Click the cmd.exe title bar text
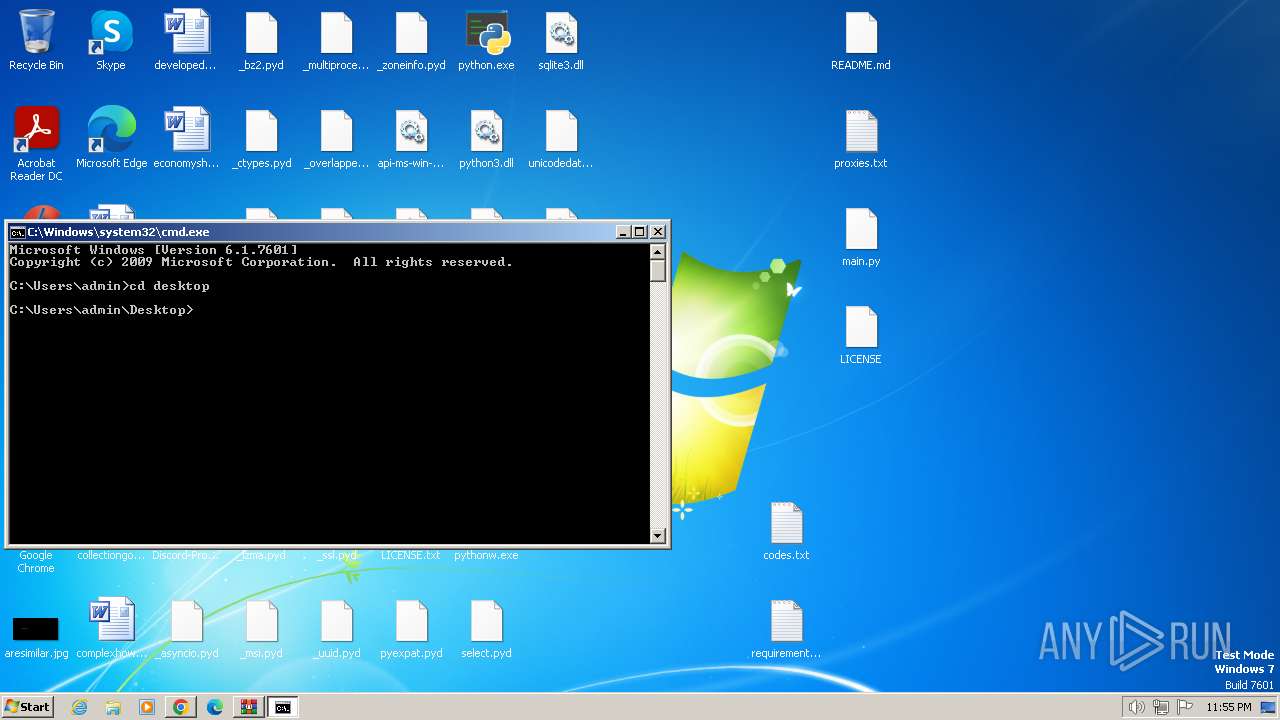Screen dimensions: 1280x720 (118, 232)
